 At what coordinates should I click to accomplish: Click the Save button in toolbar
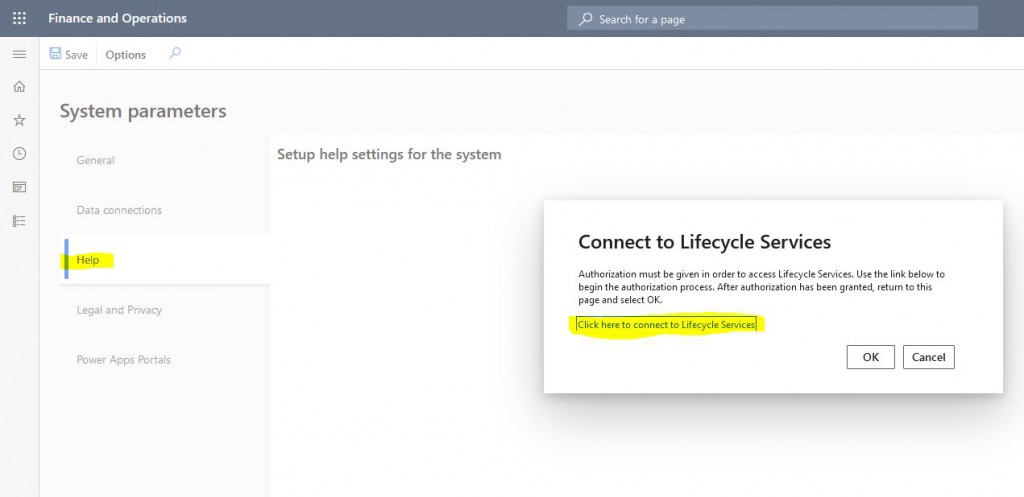click(69, 54)
